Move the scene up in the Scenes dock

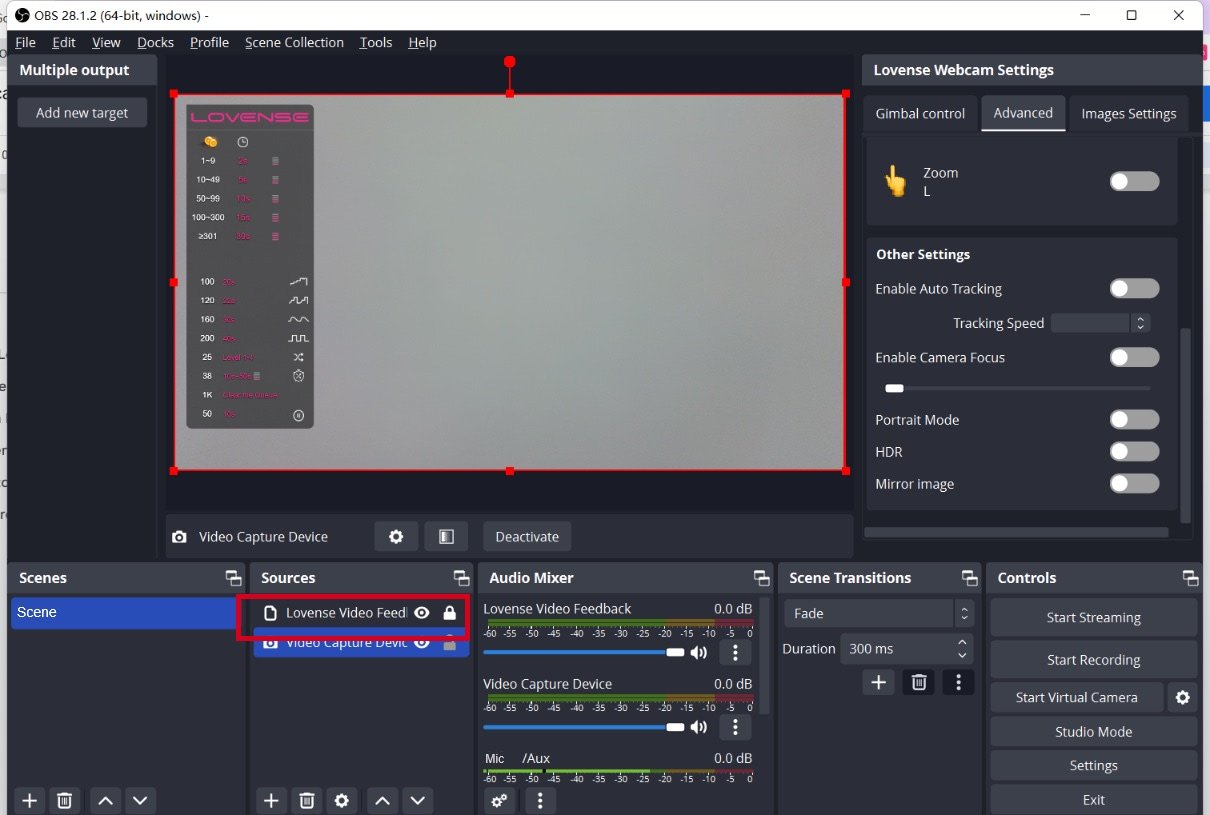pos(106,800)
